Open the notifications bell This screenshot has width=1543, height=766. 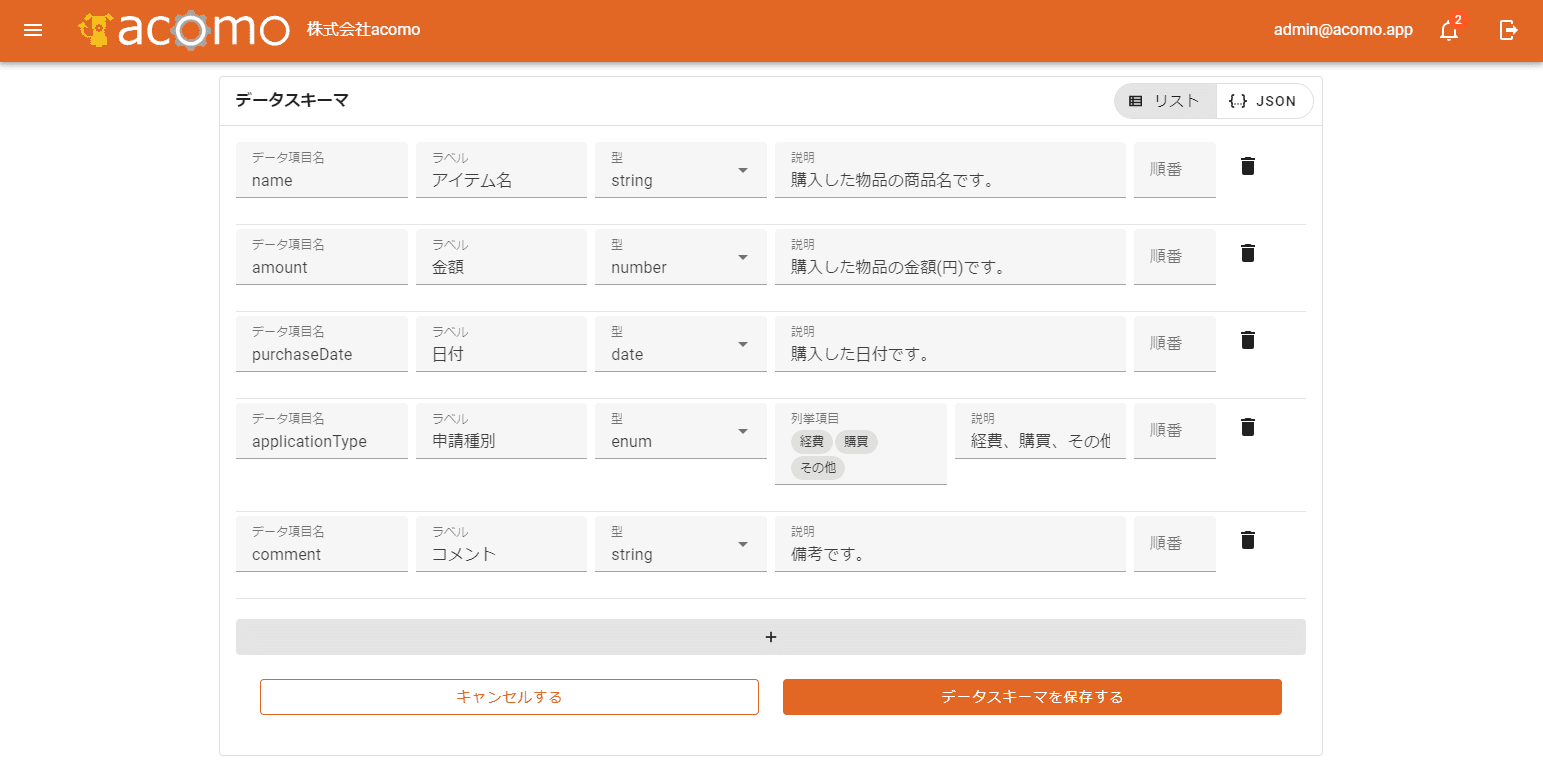click(x=1448, y=30)
